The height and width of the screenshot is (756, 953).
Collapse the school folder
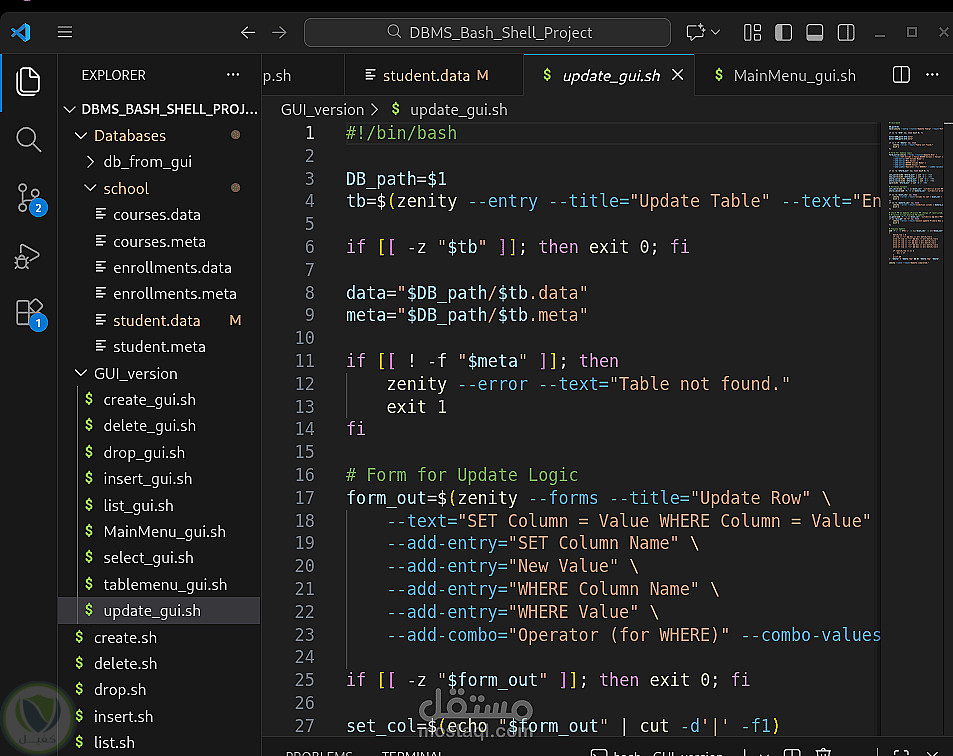(x=125, y=188)
